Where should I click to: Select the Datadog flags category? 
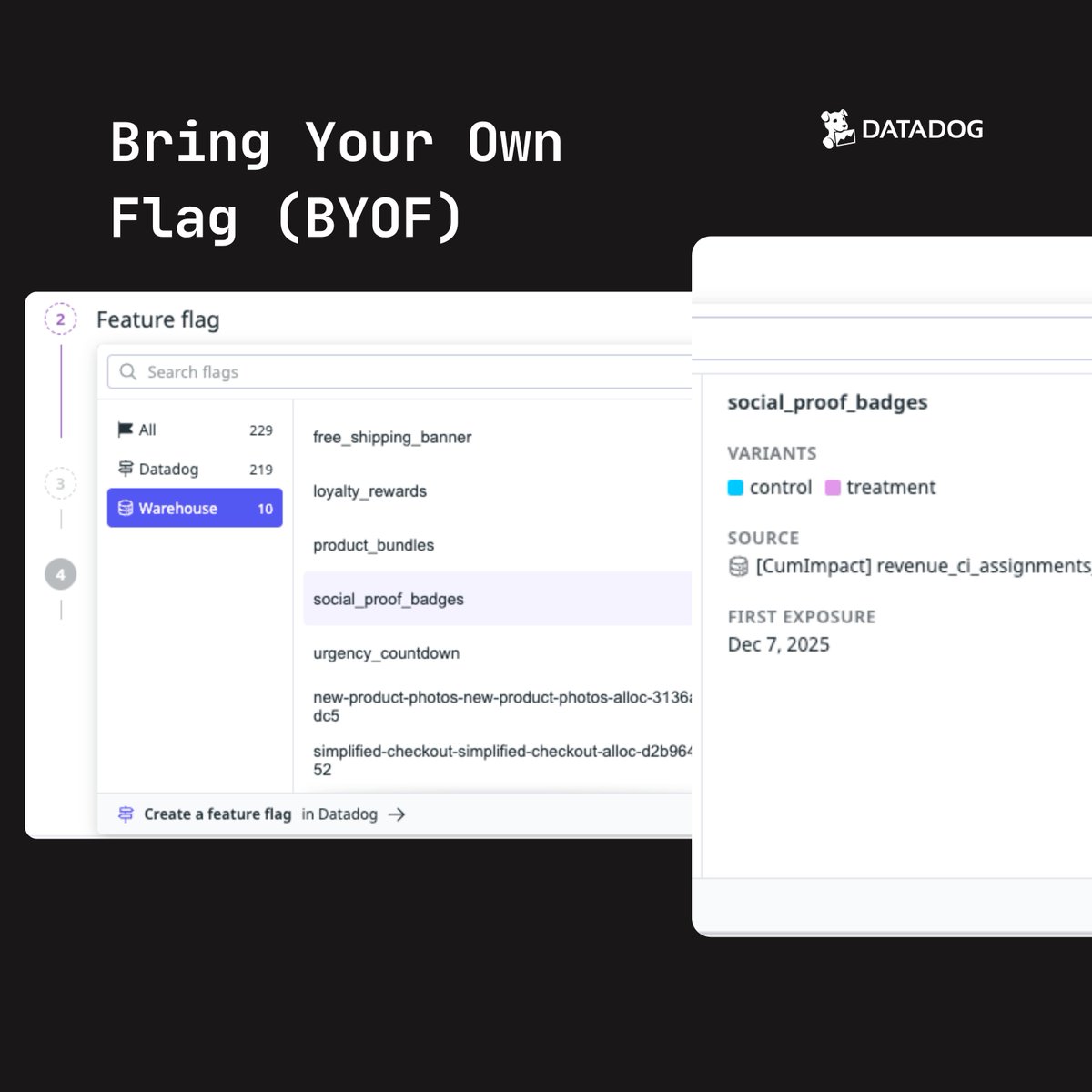coord(195,469)
